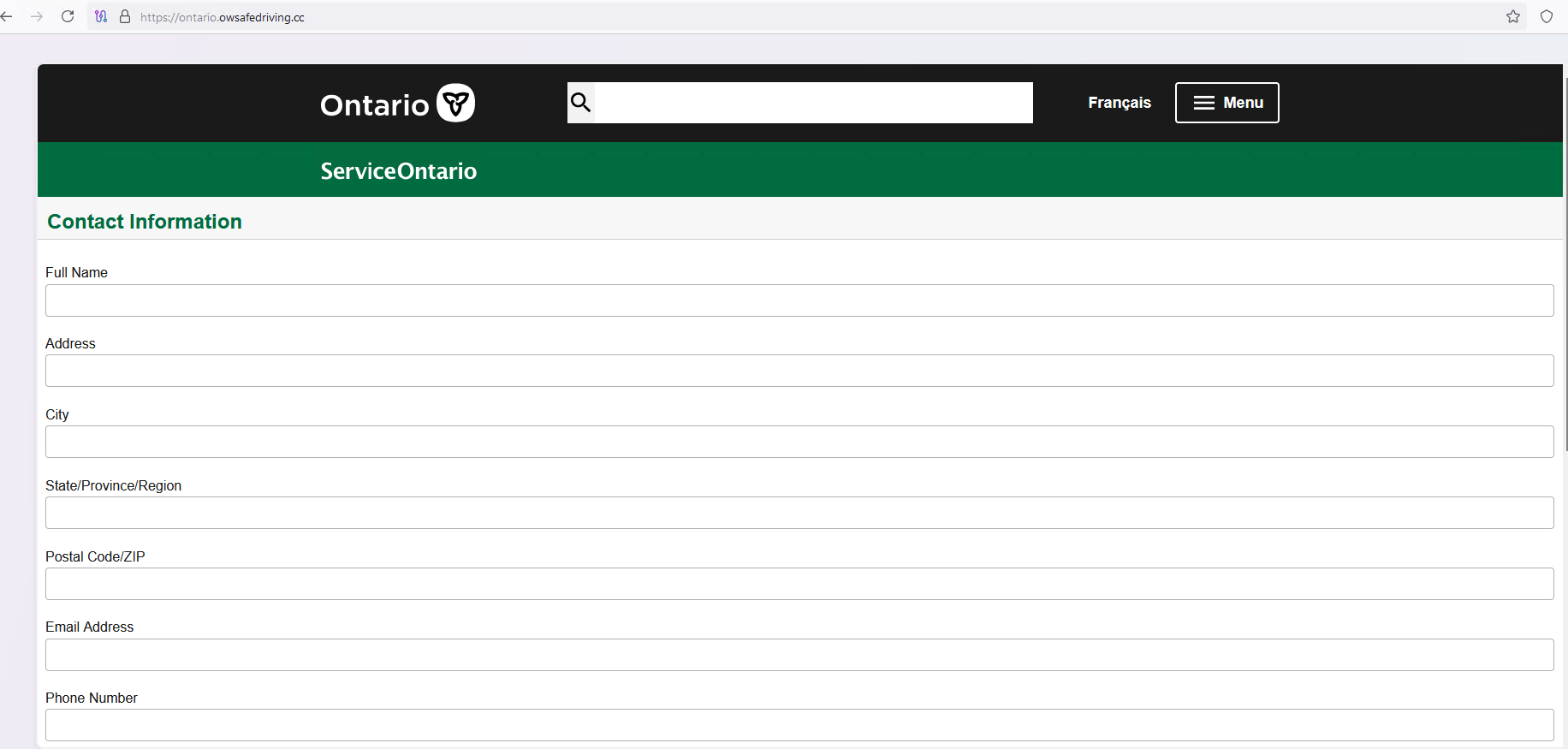Select the State/Province/Region input field
Image resolution: width=1568 pixels, height=749 pixels.
[x=799, y=513]
